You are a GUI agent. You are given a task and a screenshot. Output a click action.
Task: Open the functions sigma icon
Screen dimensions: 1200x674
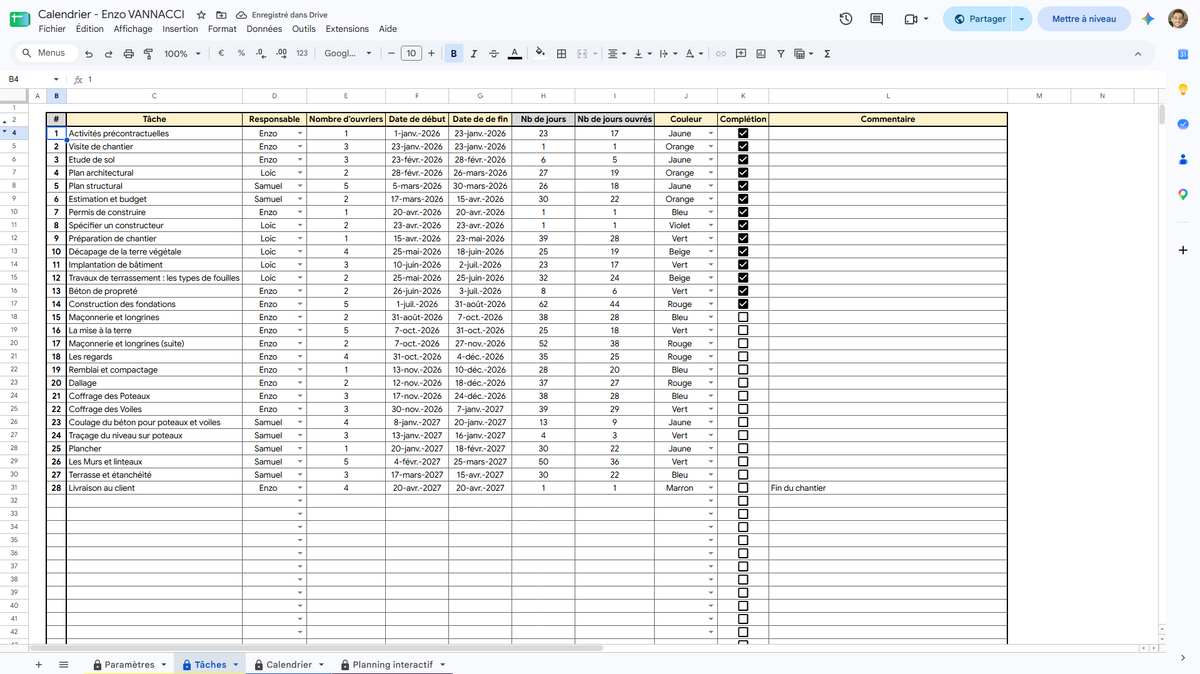pyautogui.click(x=827, y=54)
